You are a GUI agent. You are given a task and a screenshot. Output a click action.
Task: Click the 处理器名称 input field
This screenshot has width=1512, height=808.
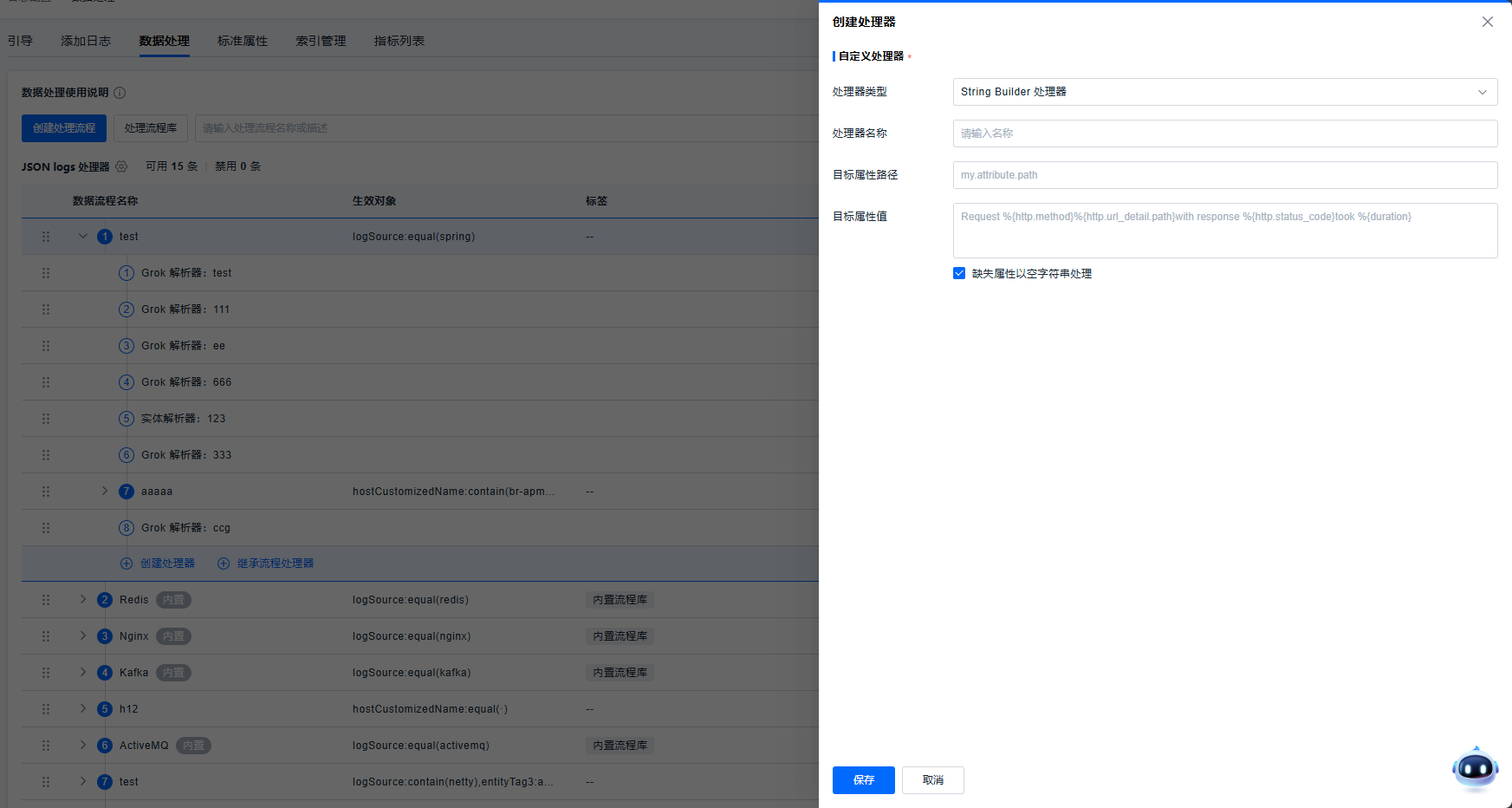point(1224,134)
